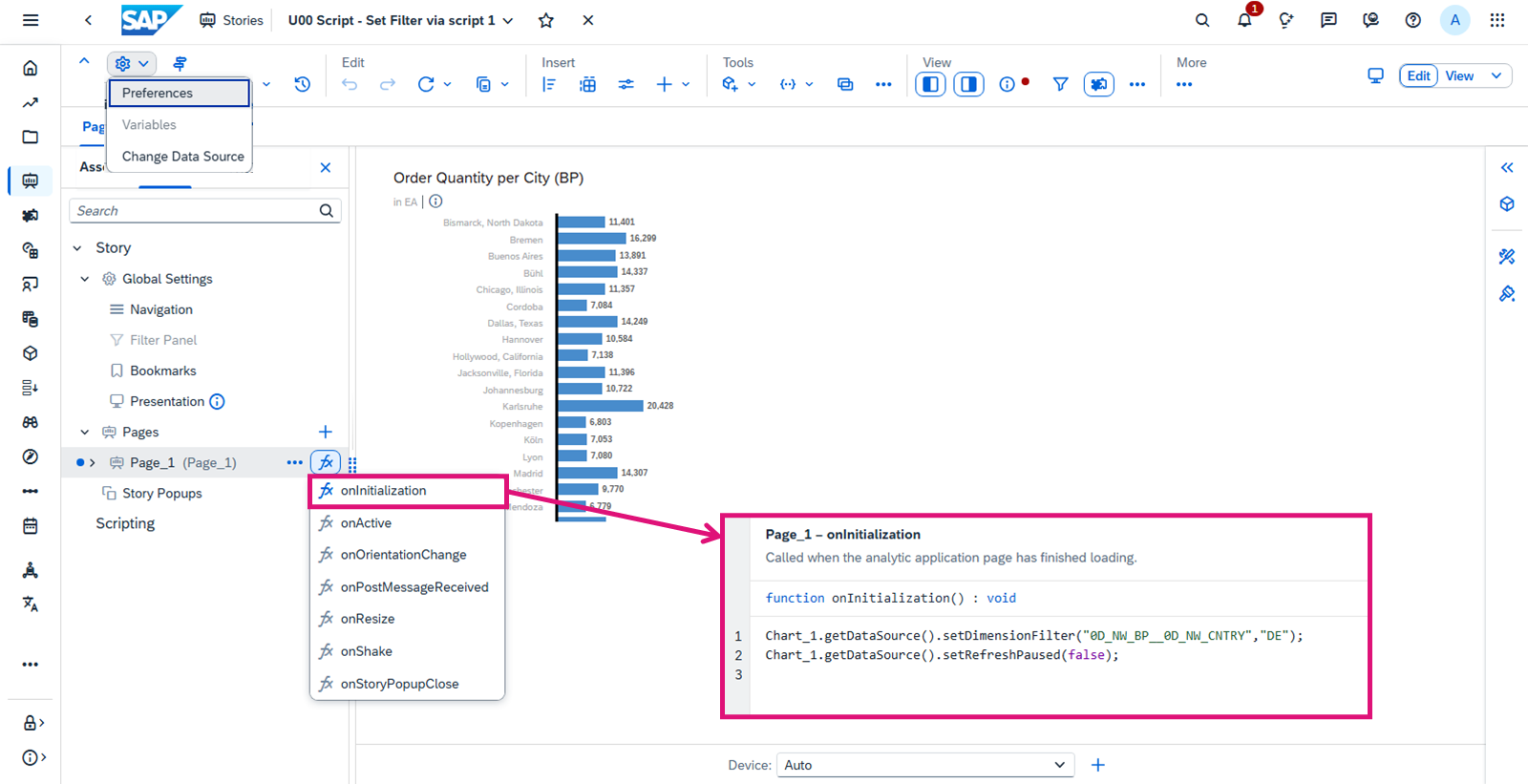The width and height of the screenshot is (1528, 784).
Task: Open the main hamburger menu
Action: pos(31,20)
